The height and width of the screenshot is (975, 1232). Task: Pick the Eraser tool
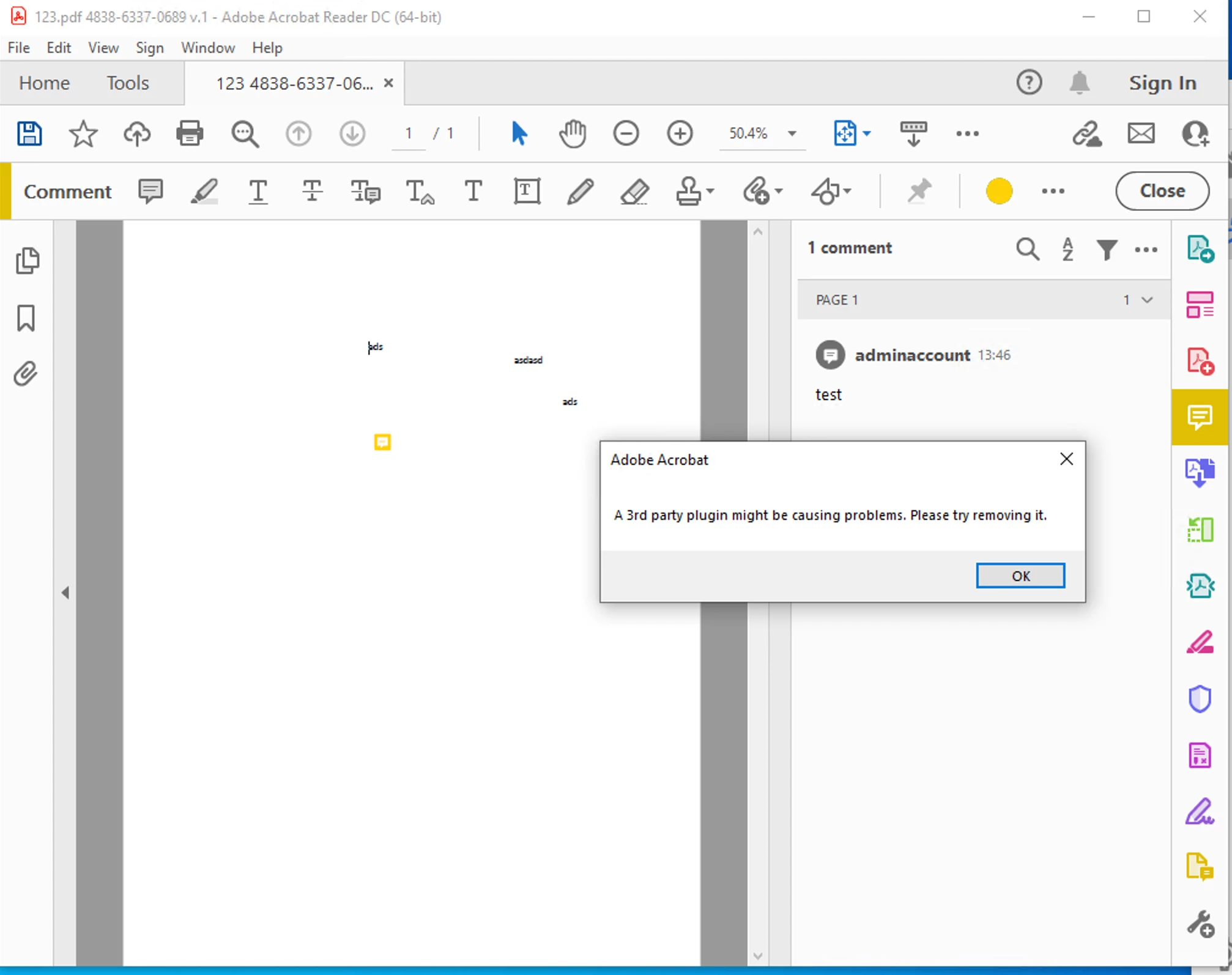point(634,191)
